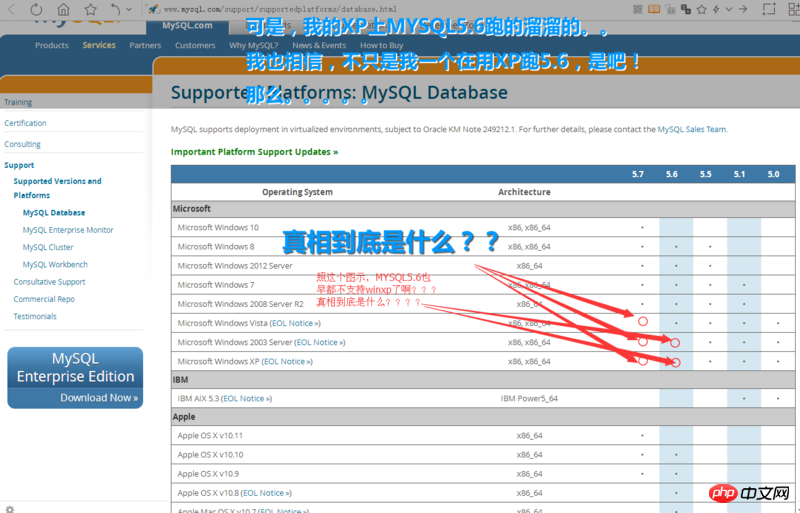Toggle the orange reading mode book icon
Screen dimensions: 800x513
[654, 9]
